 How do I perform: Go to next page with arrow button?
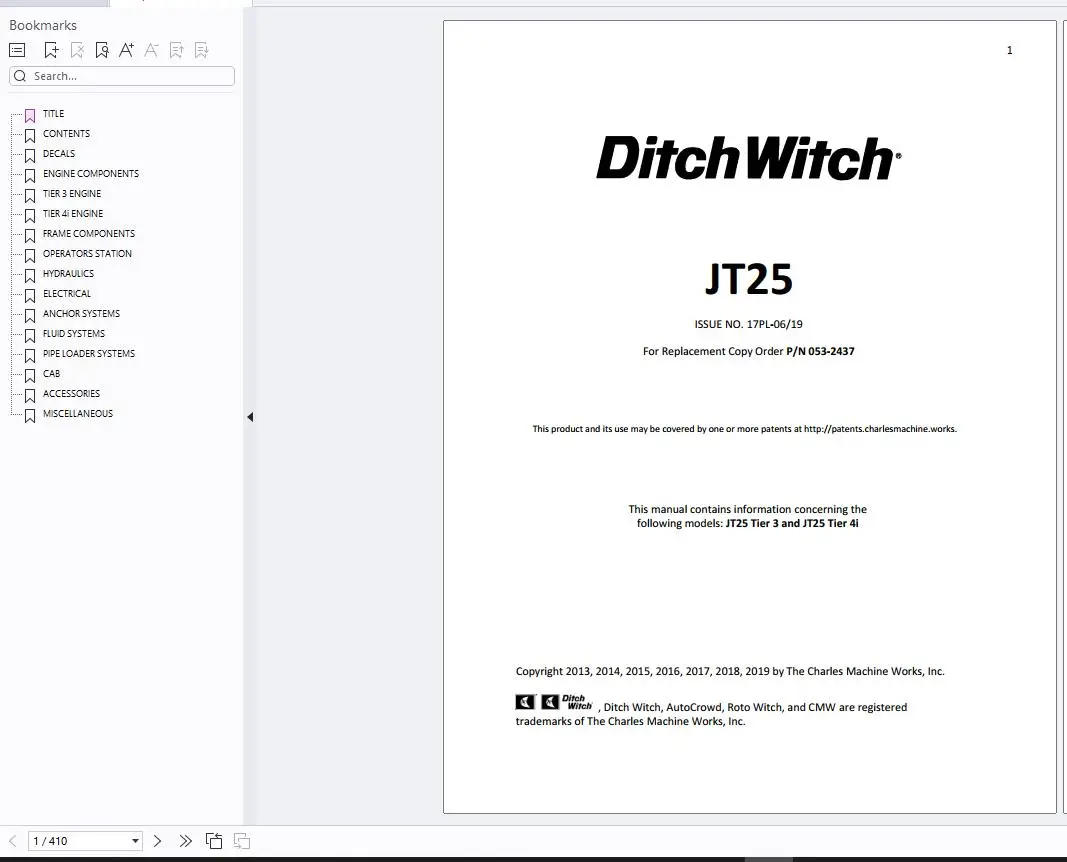158,841
